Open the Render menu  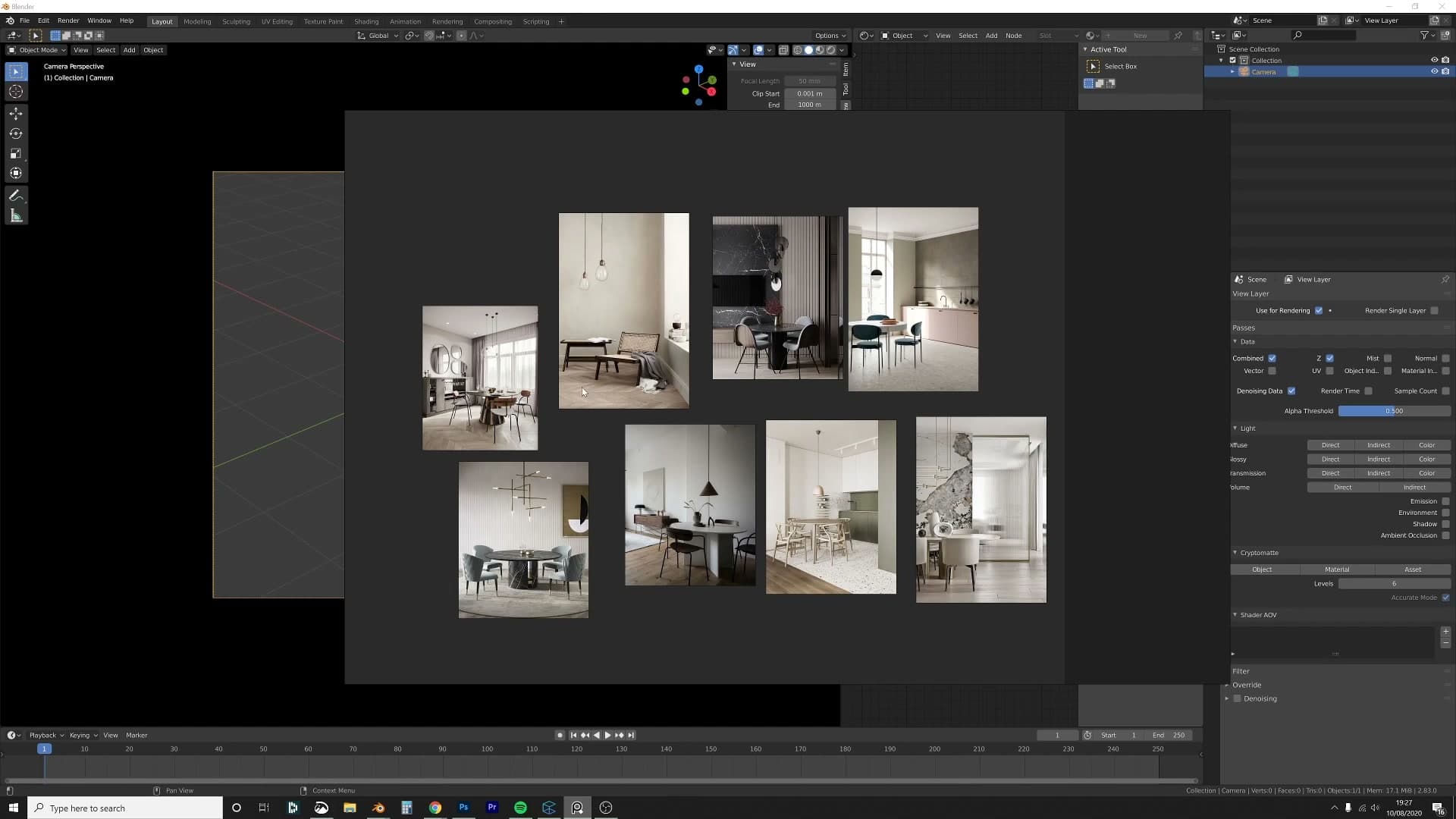(68, 20)
